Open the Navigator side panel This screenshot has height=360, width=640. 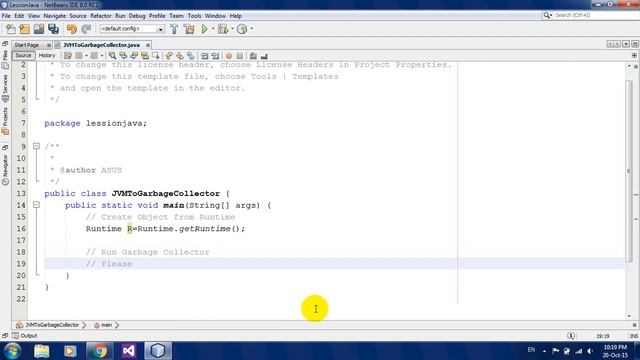click(x=5, y=169)
